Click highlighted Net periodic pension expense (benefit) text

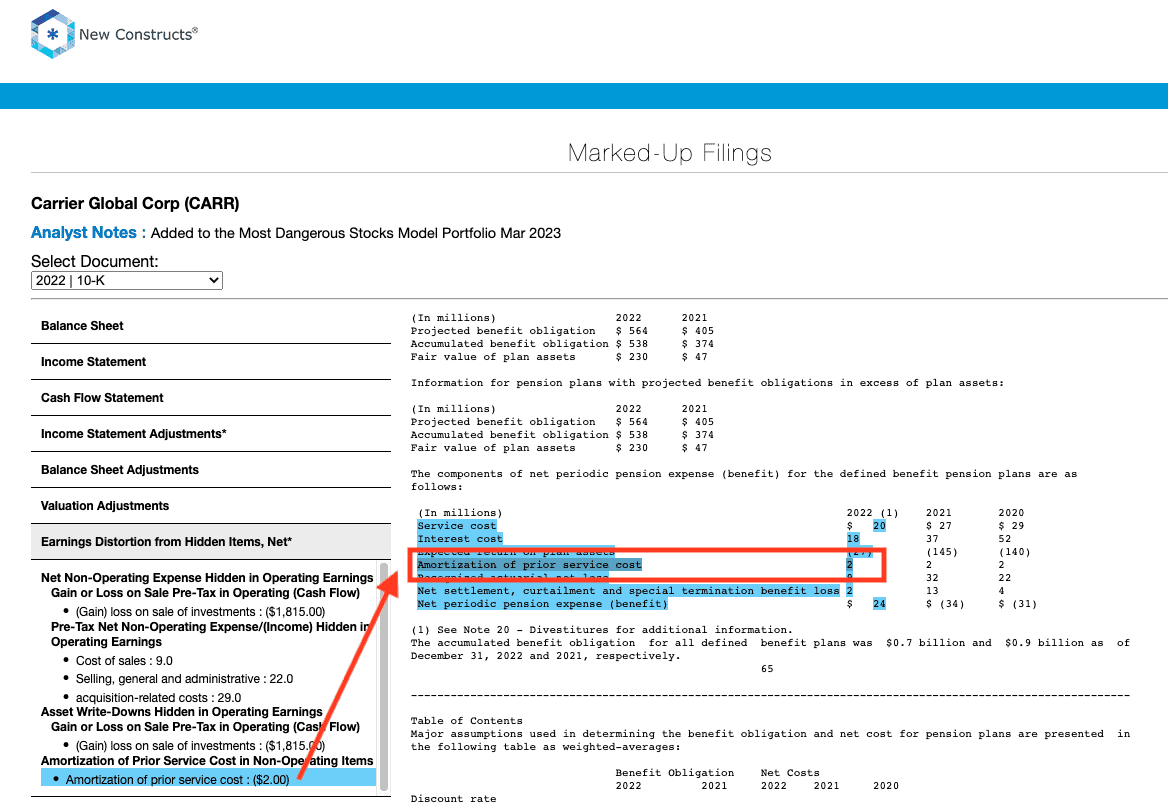[x=542, y=604]
